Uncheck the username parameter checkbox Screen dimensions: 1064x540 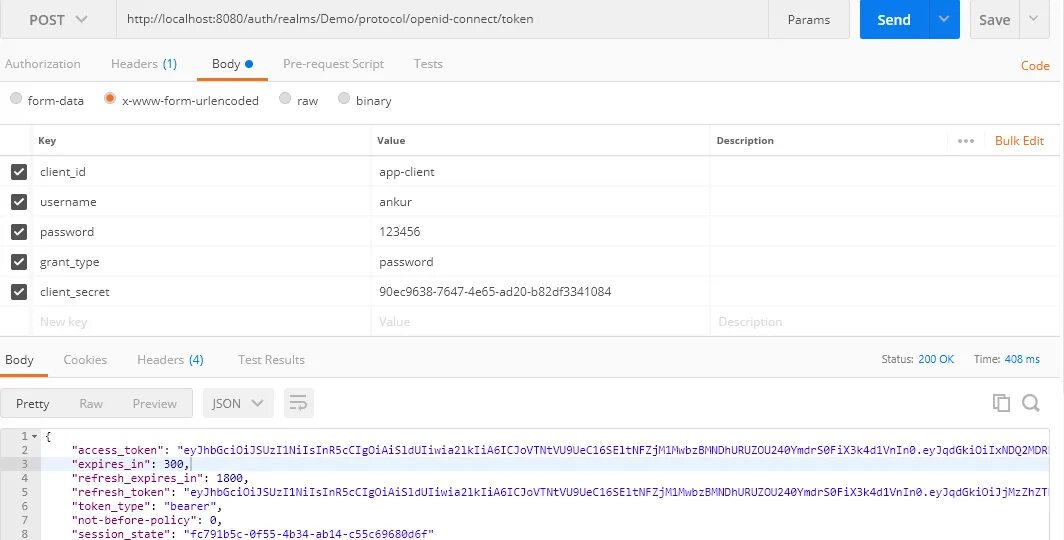pos(19,201)
